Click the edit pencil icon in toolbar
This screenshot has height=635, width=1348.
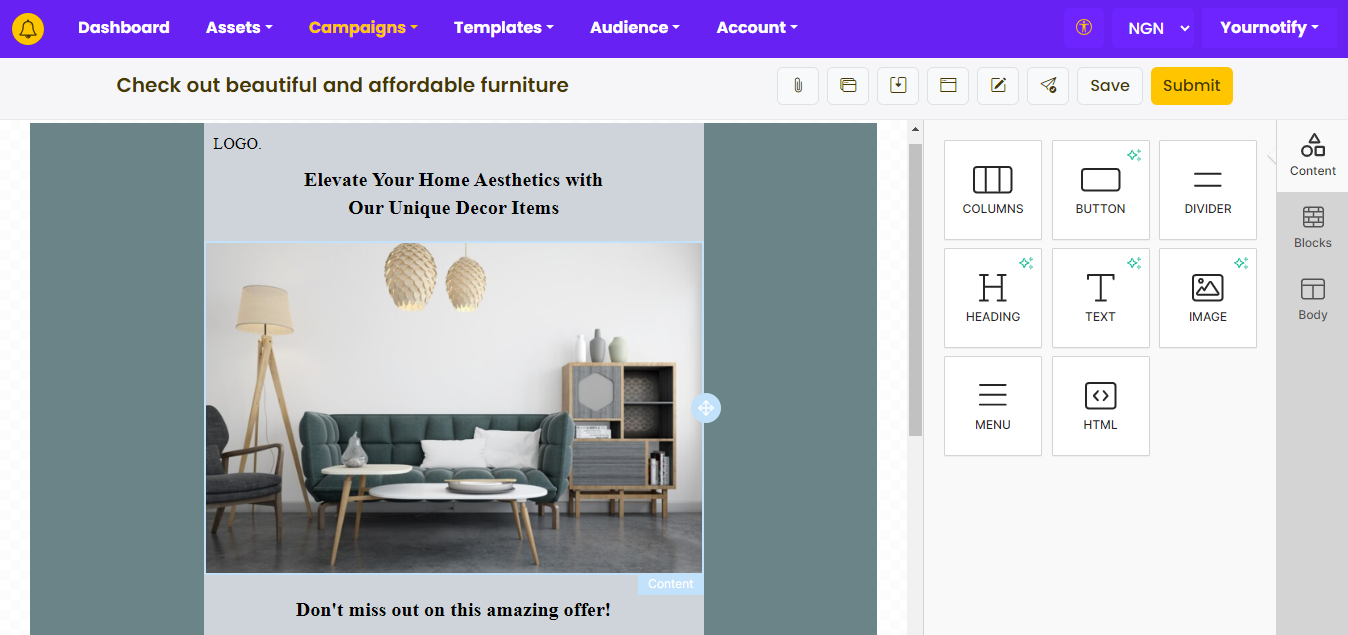(x=998, y=86)
